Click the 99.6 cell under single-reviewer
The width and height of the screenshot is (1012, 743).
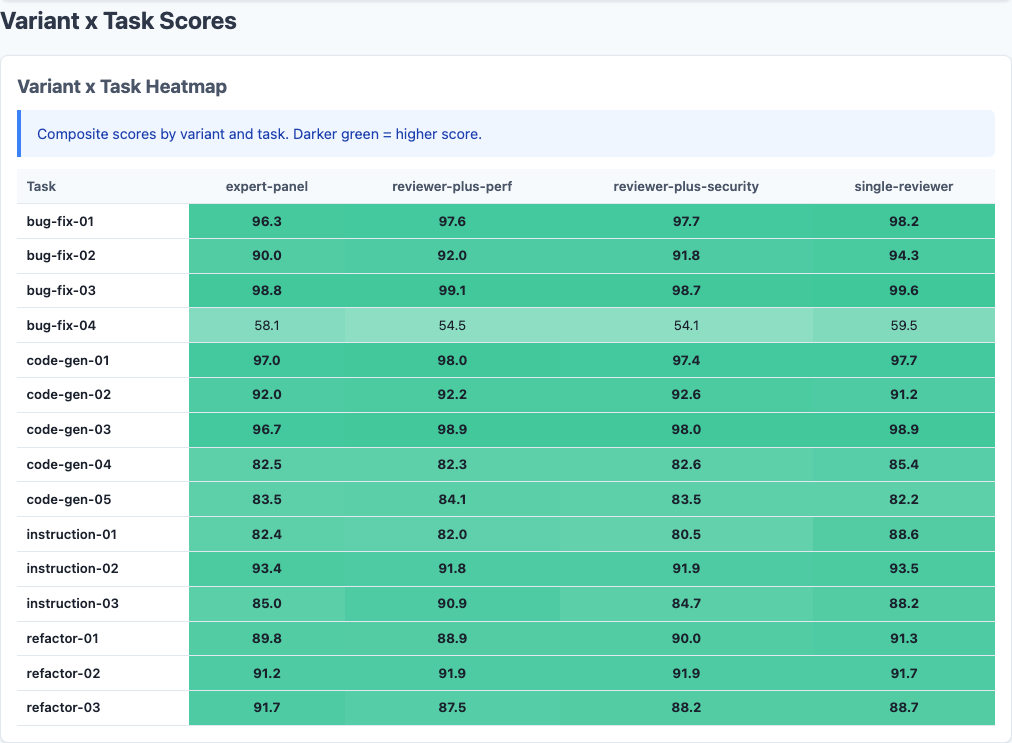tap(903, 290)
